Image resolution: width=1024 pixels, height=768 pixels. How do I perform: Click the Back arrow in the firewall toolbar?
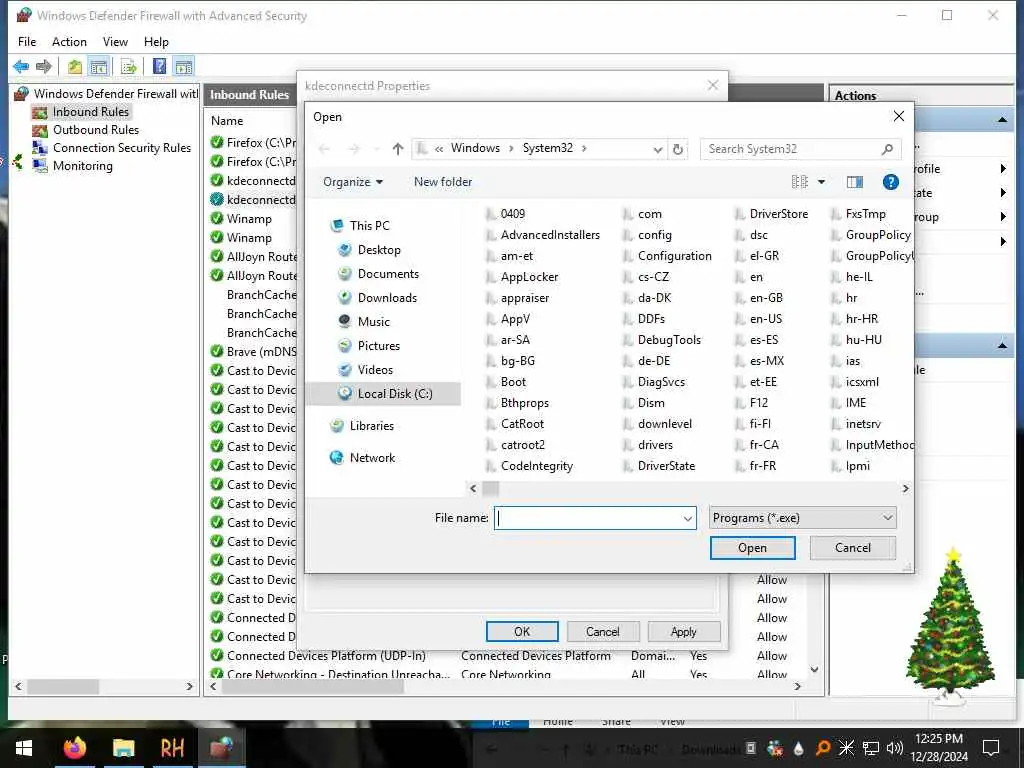point(21,66)
